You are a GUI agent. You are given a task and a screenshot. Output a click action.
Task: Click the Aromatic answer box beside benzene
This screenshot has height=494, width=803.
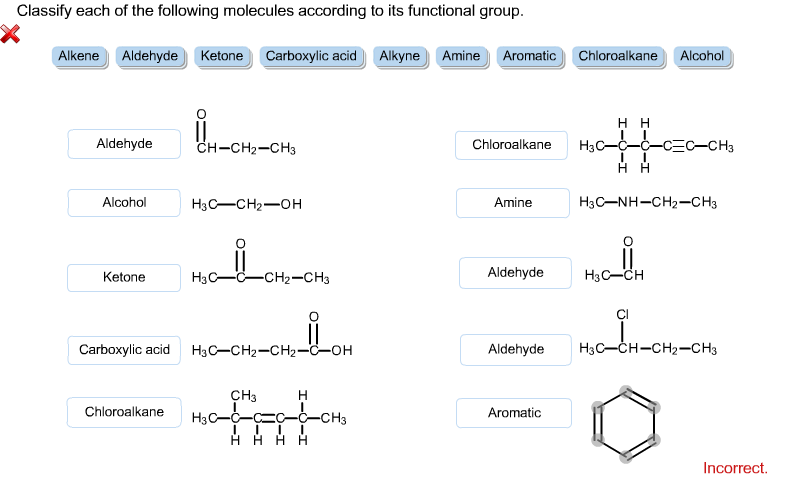tap(514, 413)
